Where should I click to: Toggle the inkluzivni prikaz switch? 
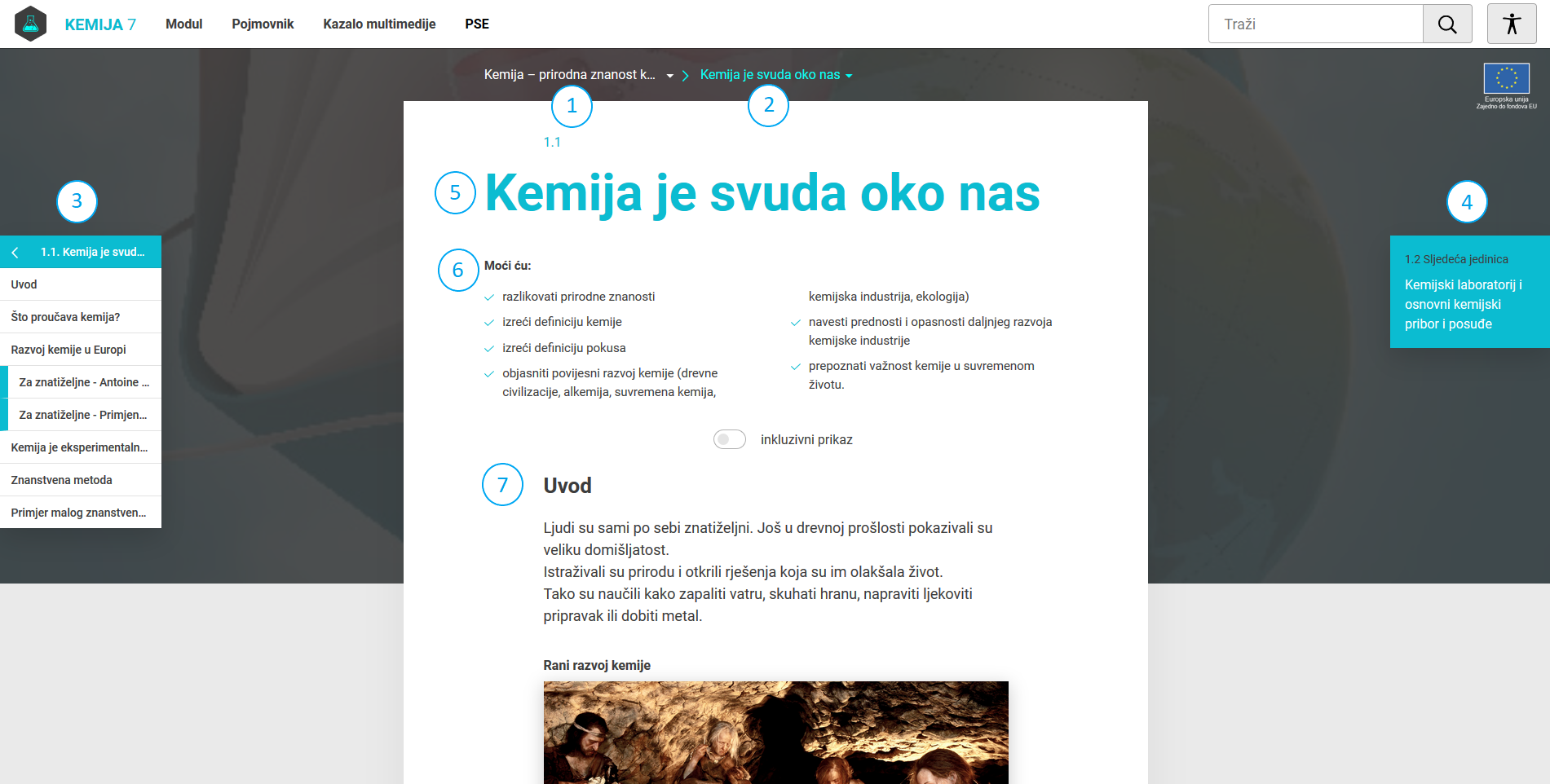pos(730,439)
